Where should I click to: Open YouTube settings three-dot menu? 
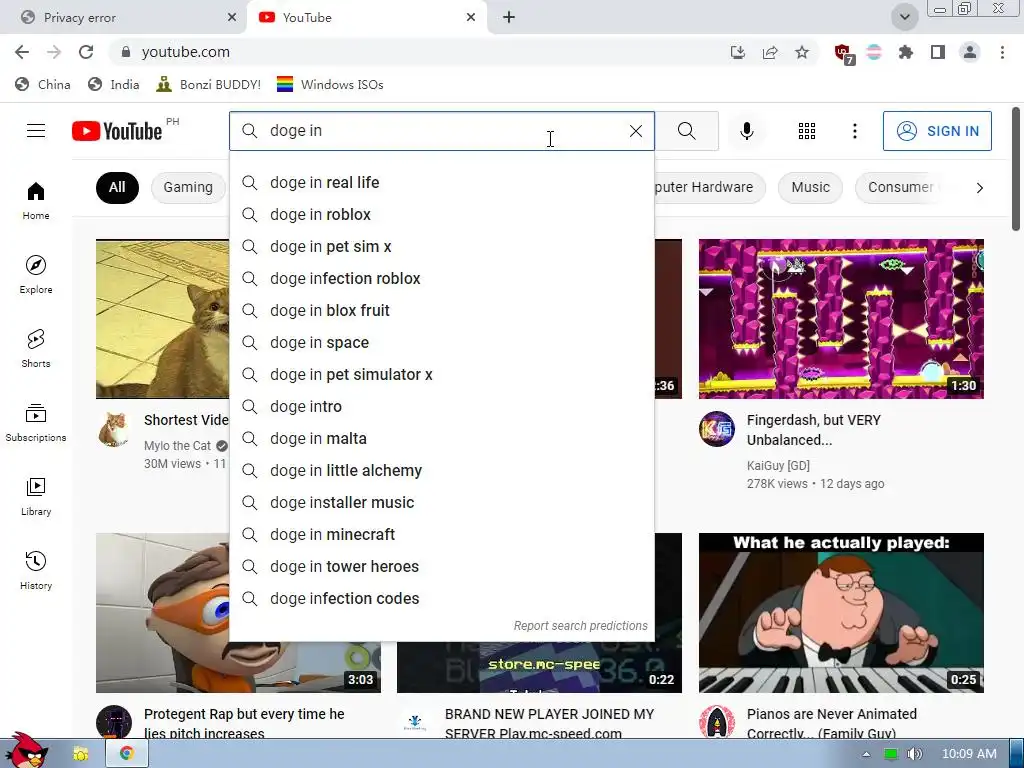click(x=854, y=131)
